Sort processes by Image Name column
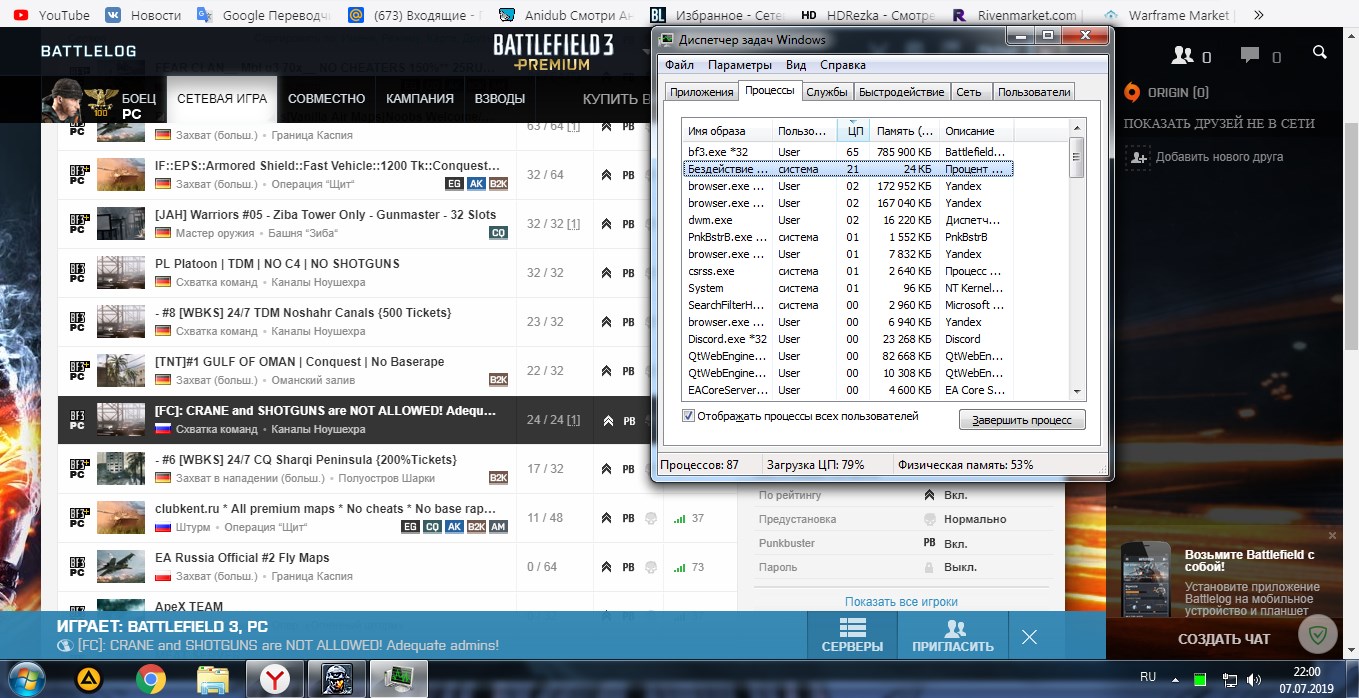Image resolution: width=1359 pixels, height=698 pixels. point(727,131)
